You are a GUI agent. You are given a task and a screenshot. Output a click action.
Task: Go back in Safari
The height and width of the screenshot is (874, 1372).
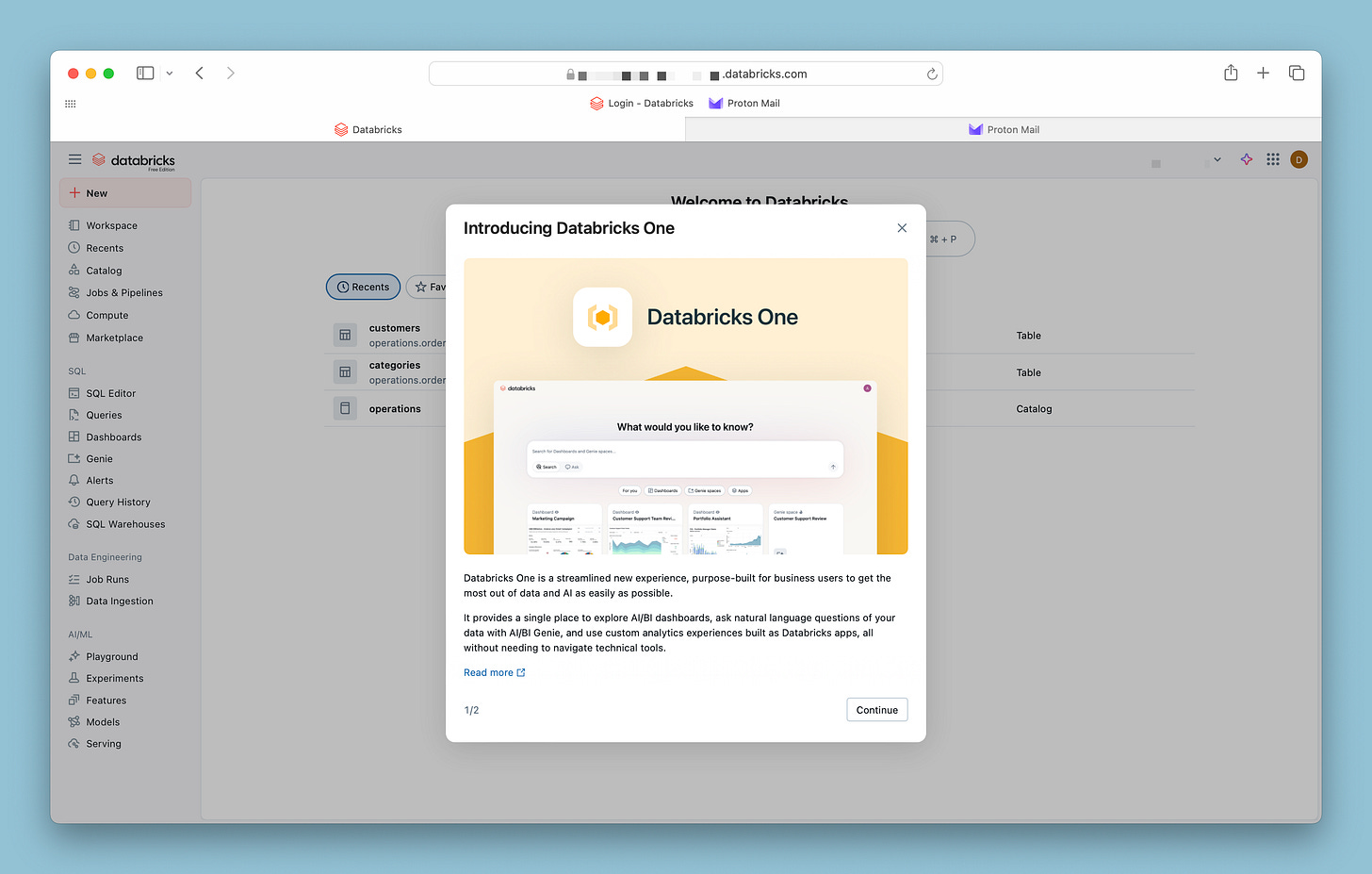[x=200, y=73]
